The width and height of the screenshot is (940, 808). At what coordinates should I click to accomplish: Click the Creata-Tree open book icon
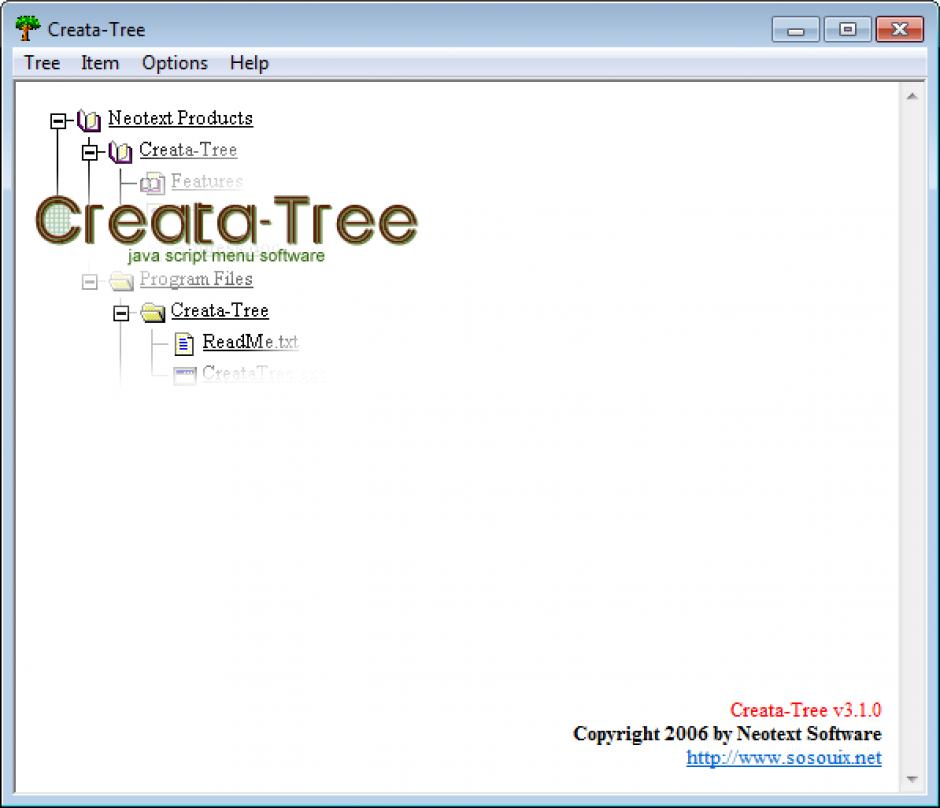(x=120, y=152)
